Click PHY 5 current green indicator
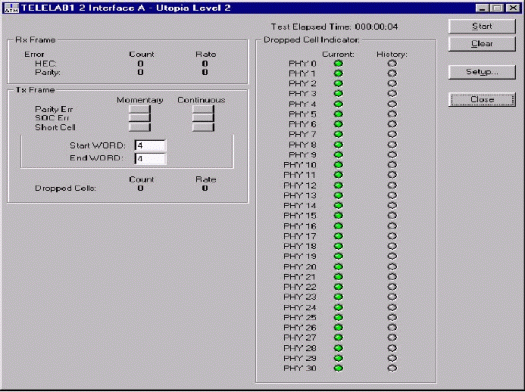This screenshot has height=392, width=525. [339, 114]
